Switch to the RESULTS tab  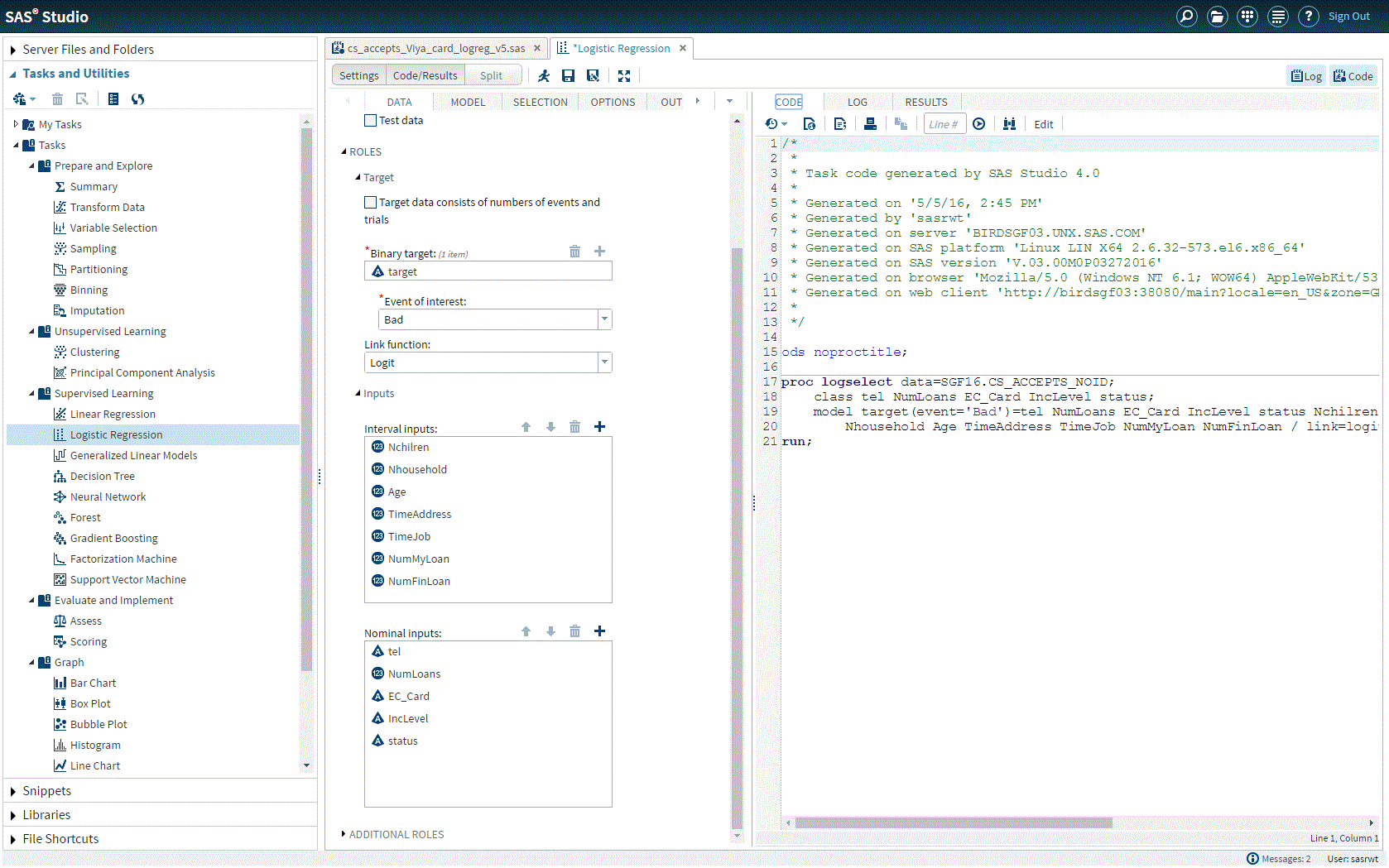pyautogui.click(x=925, y=102)
